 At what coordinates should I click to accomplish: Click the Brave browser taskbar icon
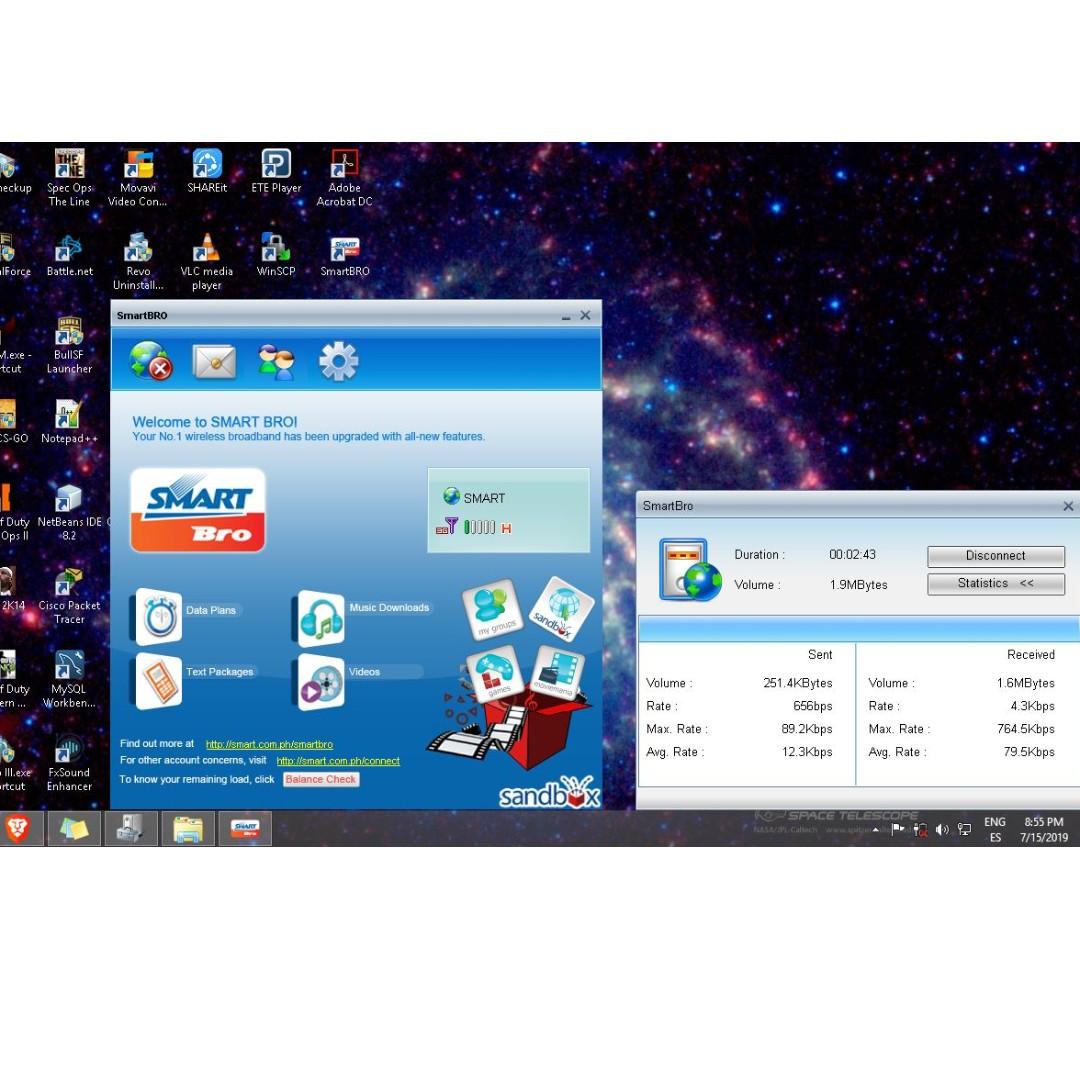(17, 828)
